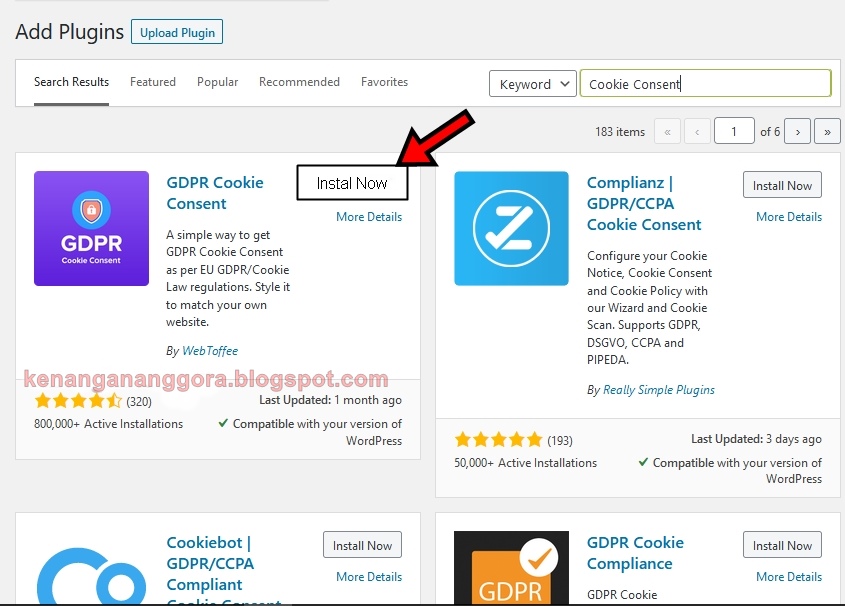Screen dimensions: 845x606
Task: Click the Complianz plugin logo icon
Action: click(x=511, y=228)
